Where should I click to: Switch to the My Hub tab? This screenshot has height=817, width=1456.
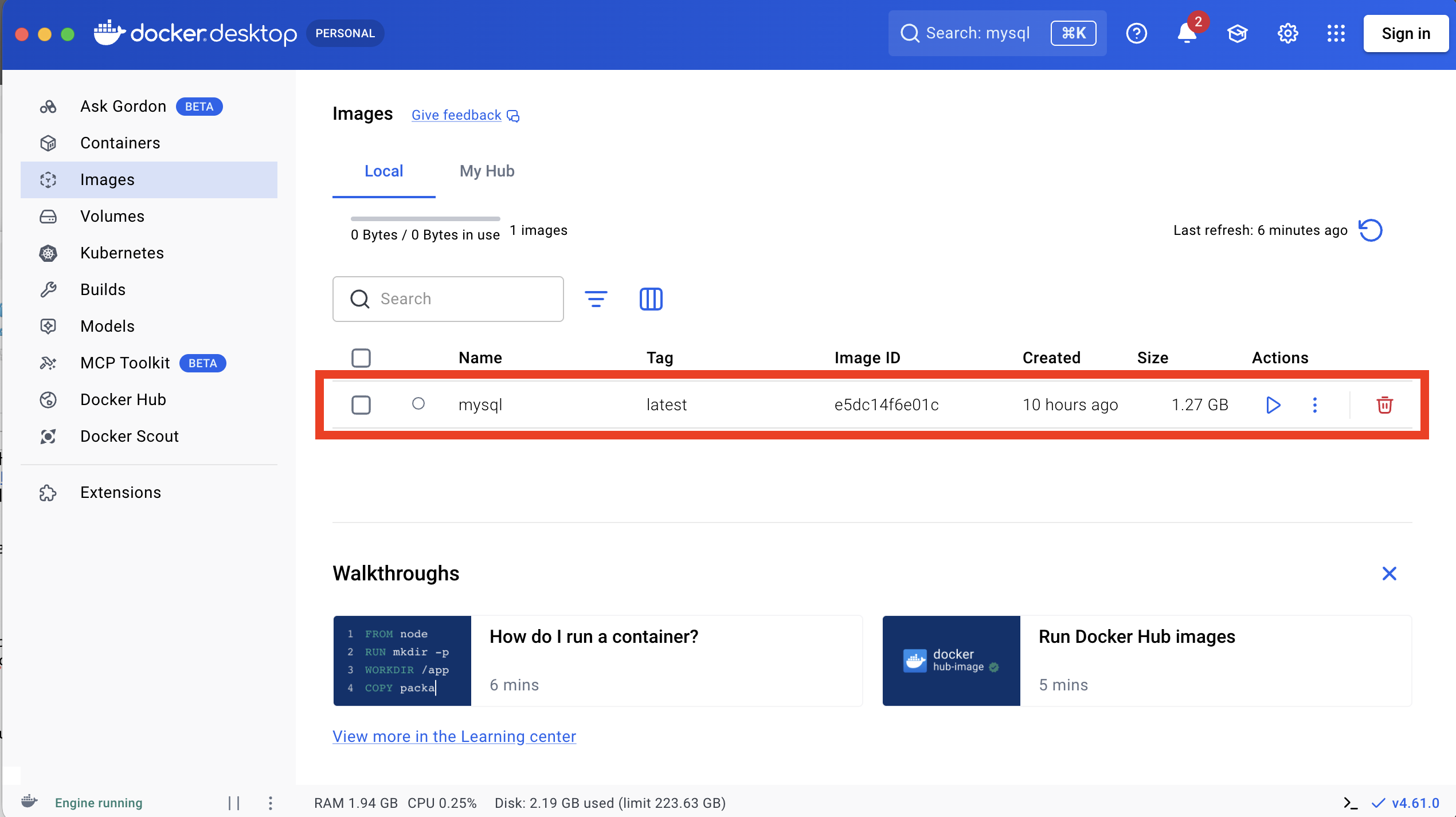point(487,171)
